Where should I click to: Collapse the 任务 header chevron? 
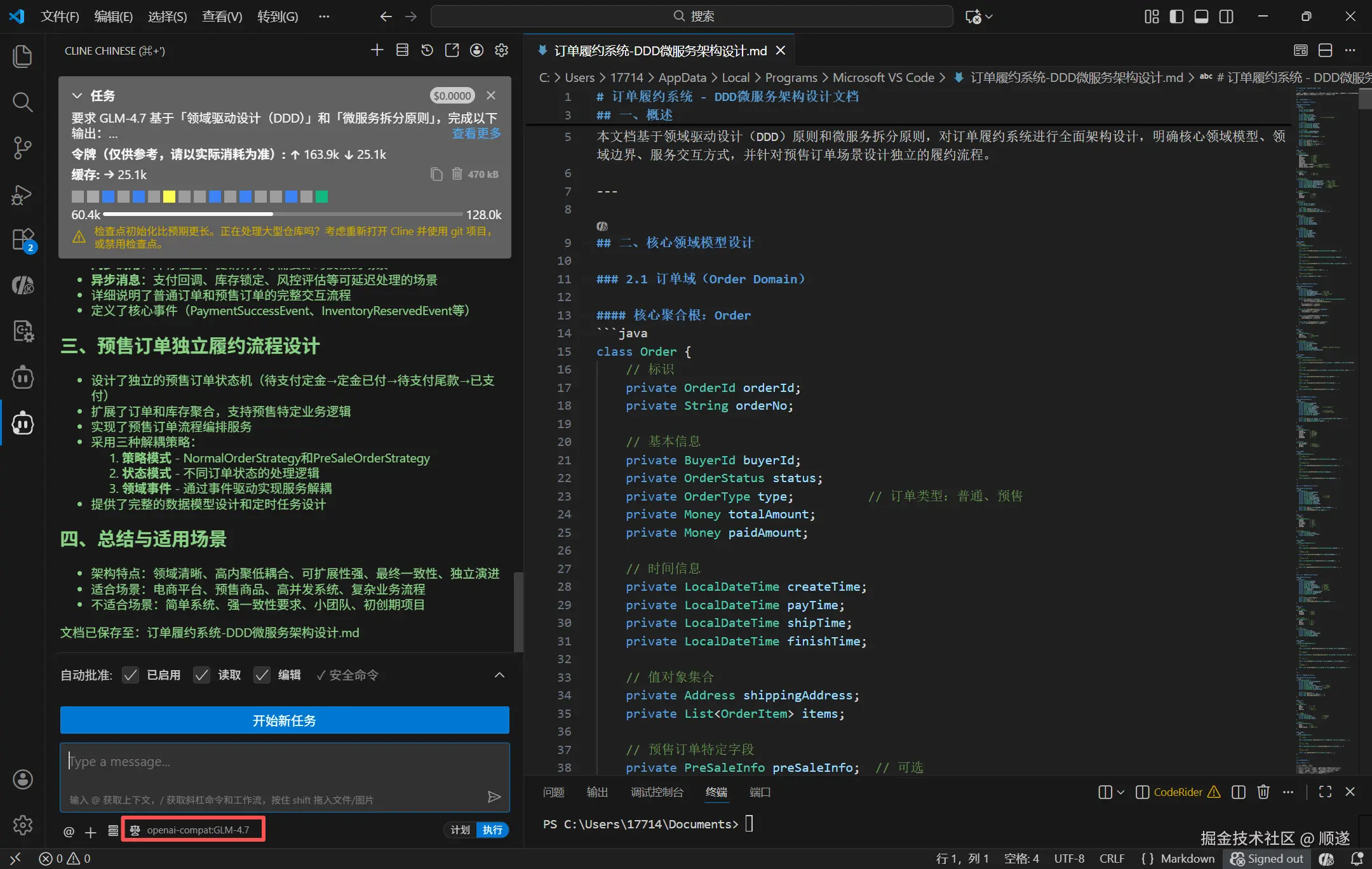(x=77, y=95)
